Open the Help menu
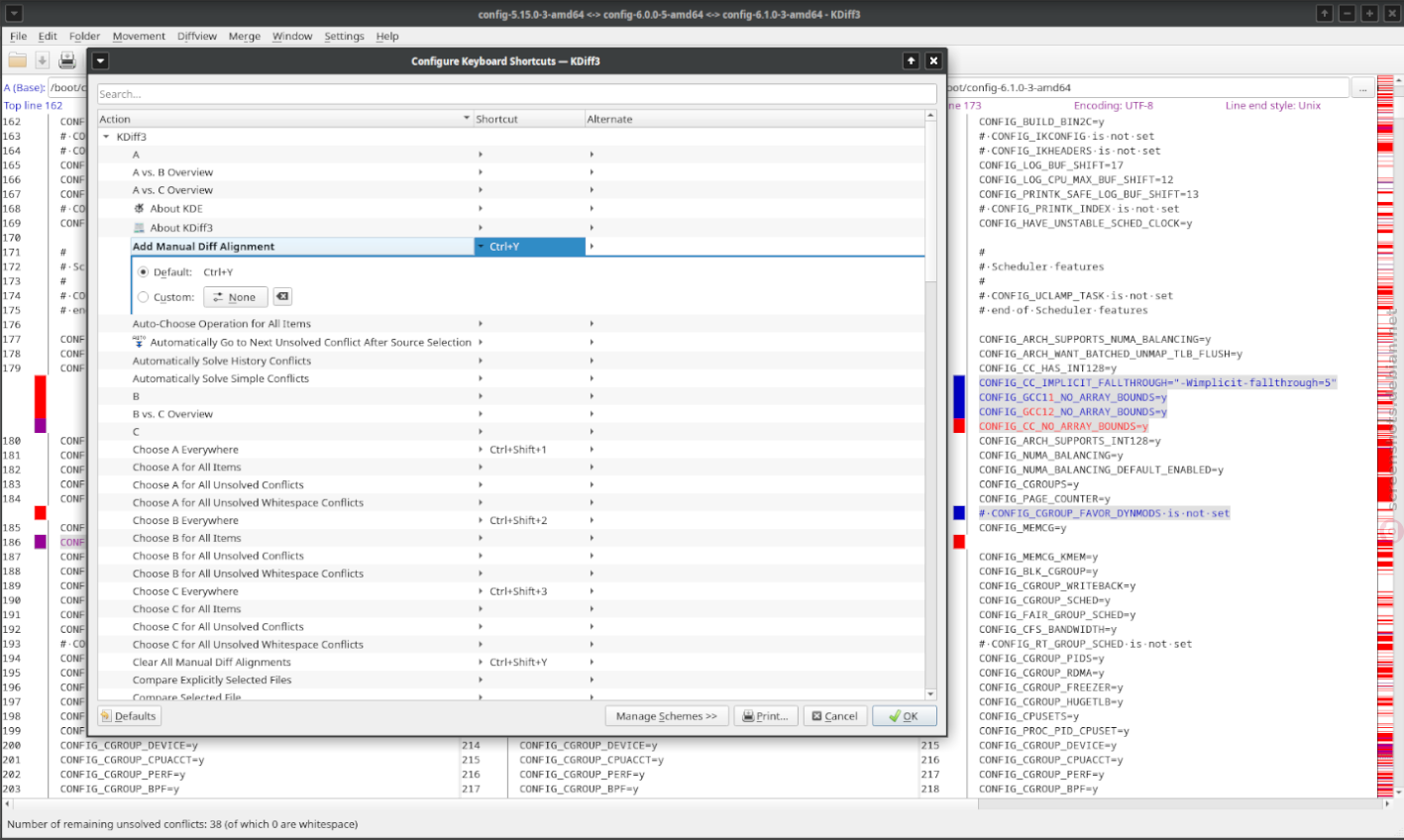 coord(387,37)
